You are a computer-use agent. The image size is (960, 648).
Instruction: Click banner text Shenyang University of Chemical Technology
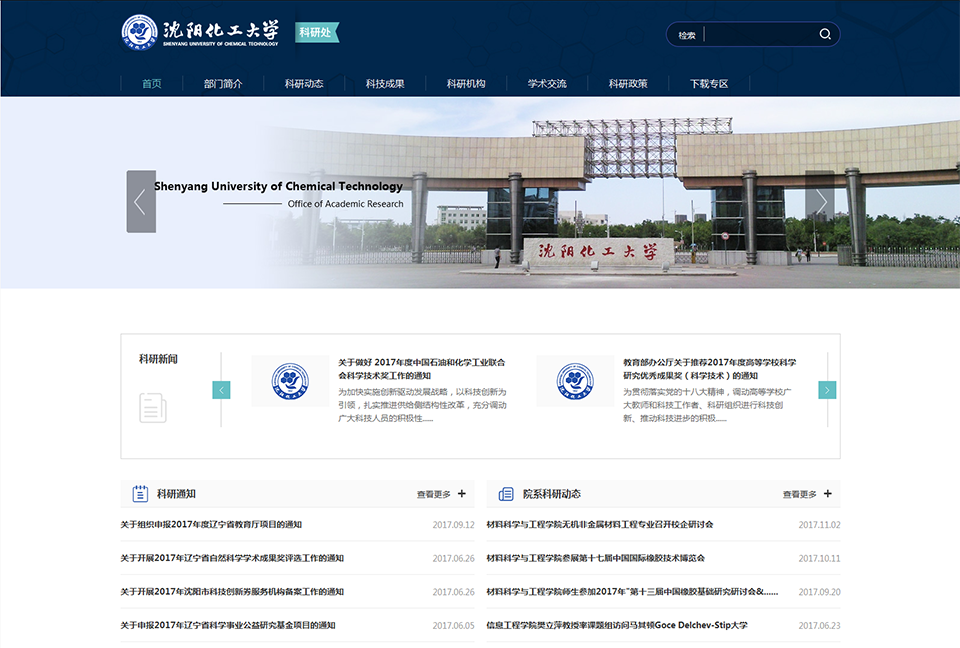click(279, 186)
